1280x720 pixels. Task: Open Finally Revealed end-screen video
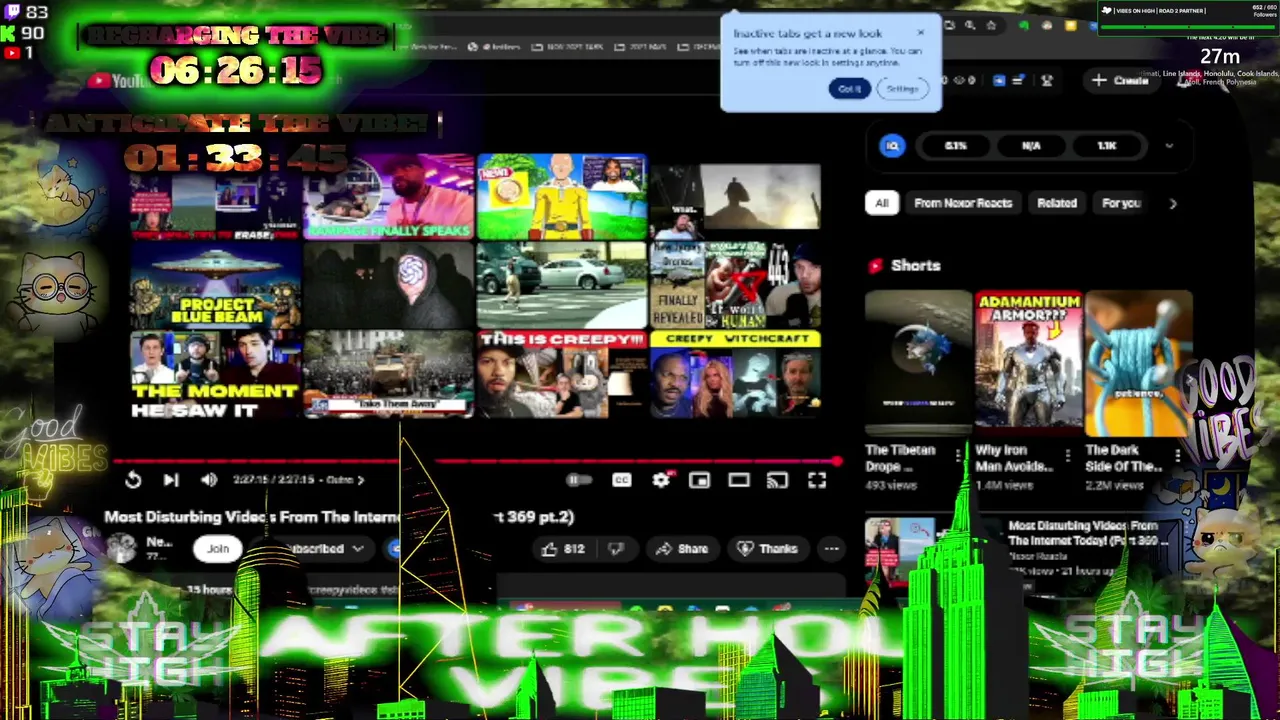[735, 285]
